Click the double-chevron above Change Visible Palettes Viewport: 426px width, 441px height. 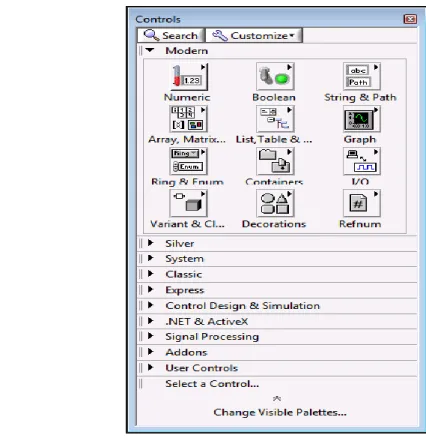277,398
